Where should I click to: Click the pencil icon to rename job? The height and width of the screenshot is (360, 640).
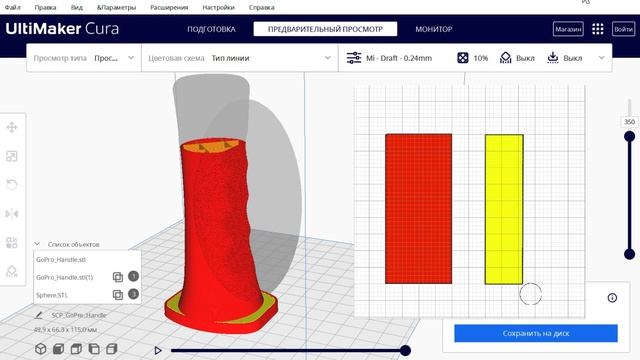click(x=39, y=315)
